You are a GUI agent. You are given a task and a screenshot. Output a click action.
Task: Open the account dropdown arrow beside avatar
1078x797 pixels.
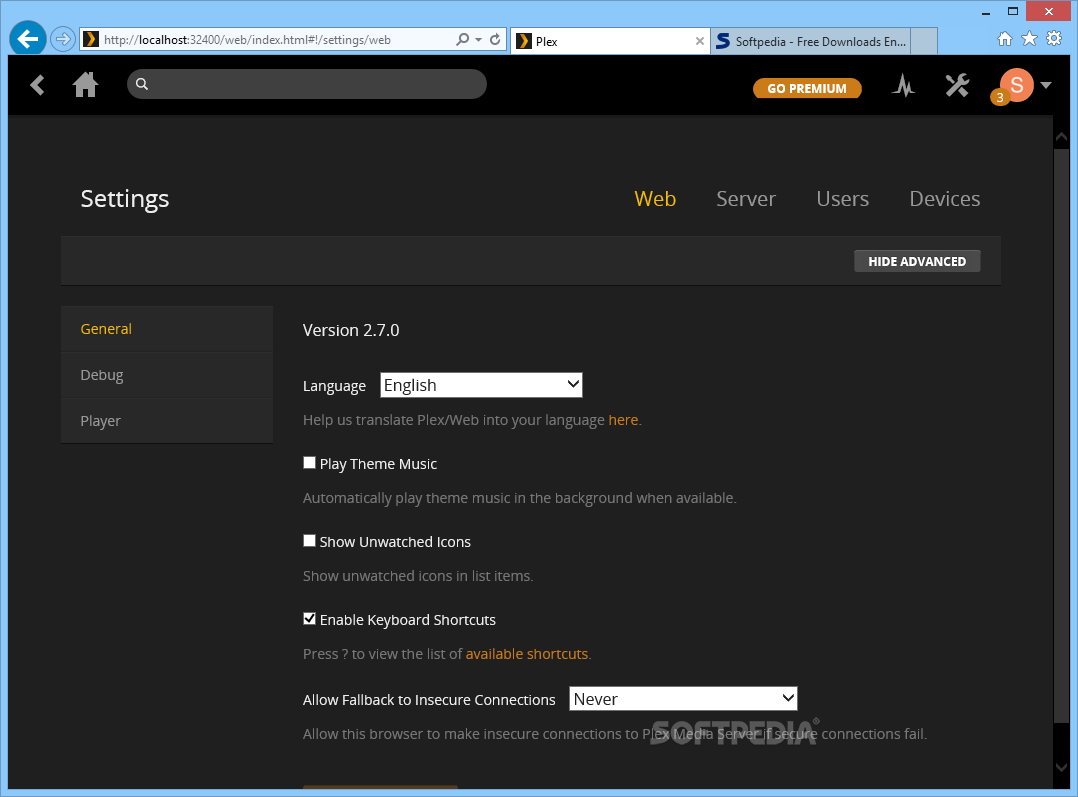point(1046,85)
